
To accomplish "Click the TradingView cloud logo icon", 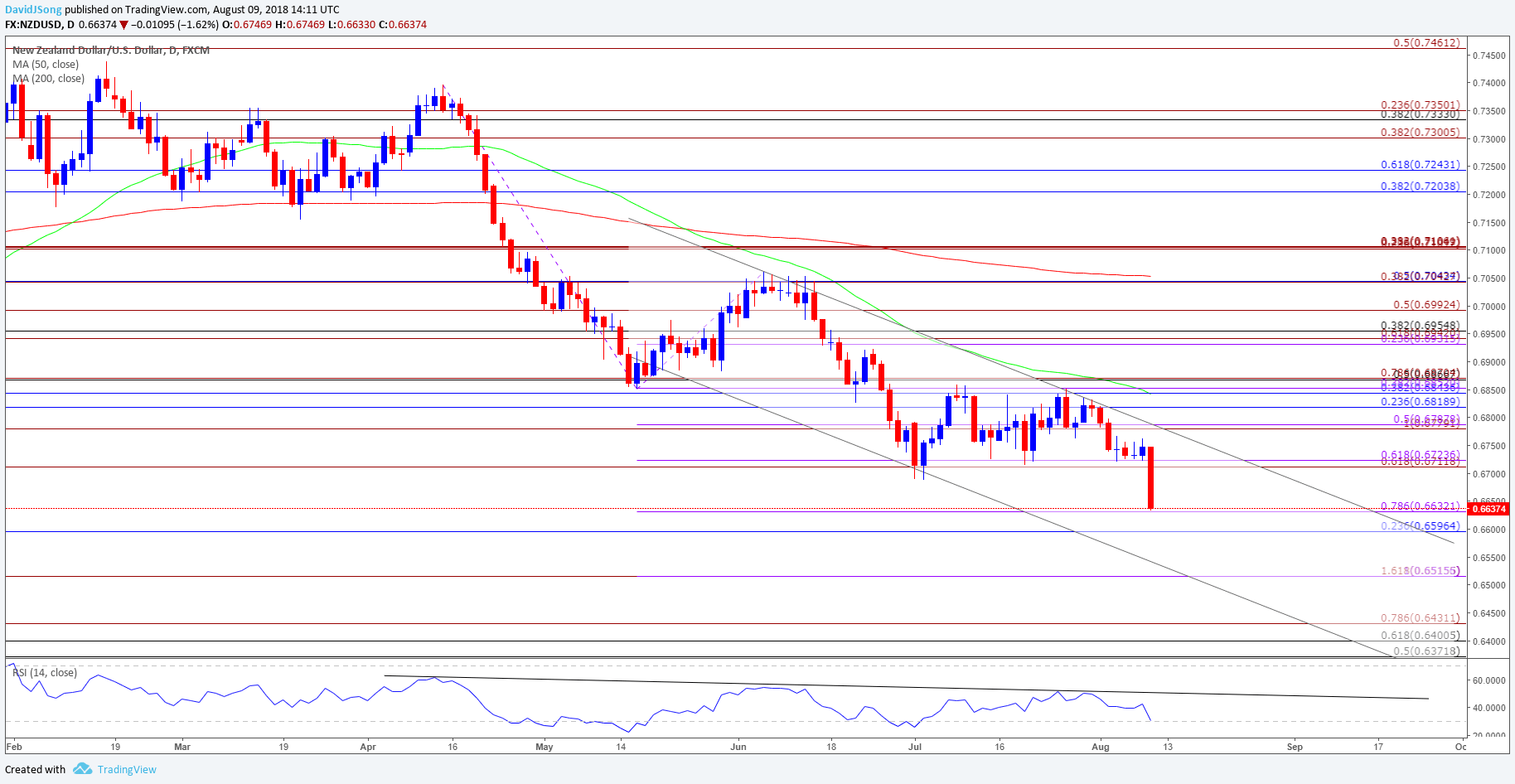I will point(82,769).
